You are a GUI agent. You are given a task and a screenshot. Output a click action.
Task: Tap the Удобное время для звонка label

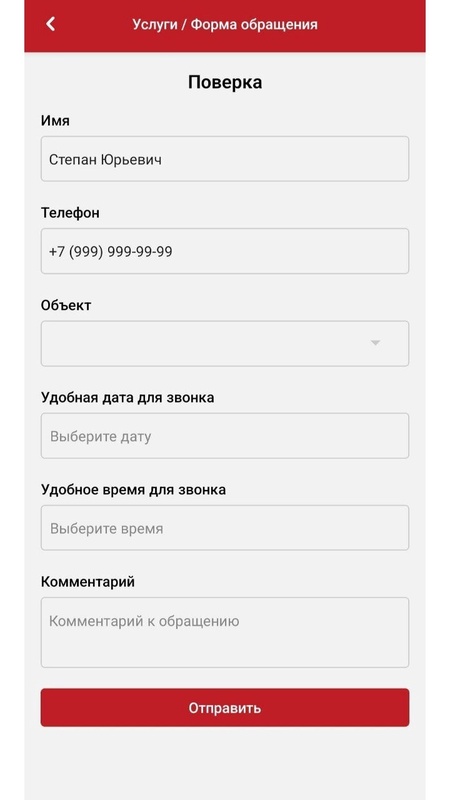point(133,490)
